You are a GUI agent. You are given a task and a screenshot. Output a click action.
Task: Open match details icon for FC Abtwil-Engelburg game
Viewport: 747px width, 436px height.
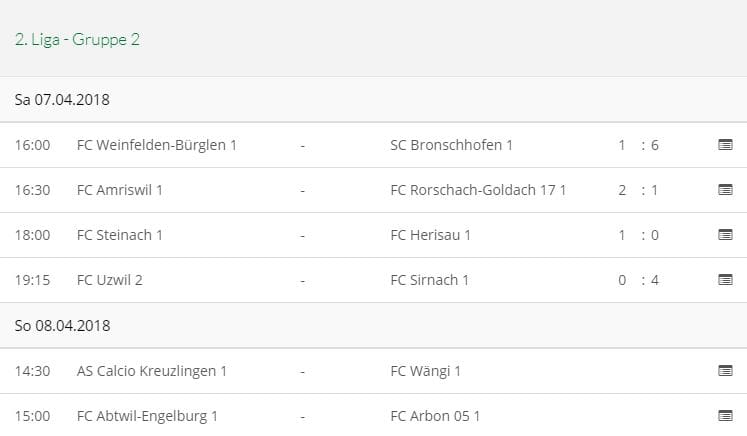[725, 416]
